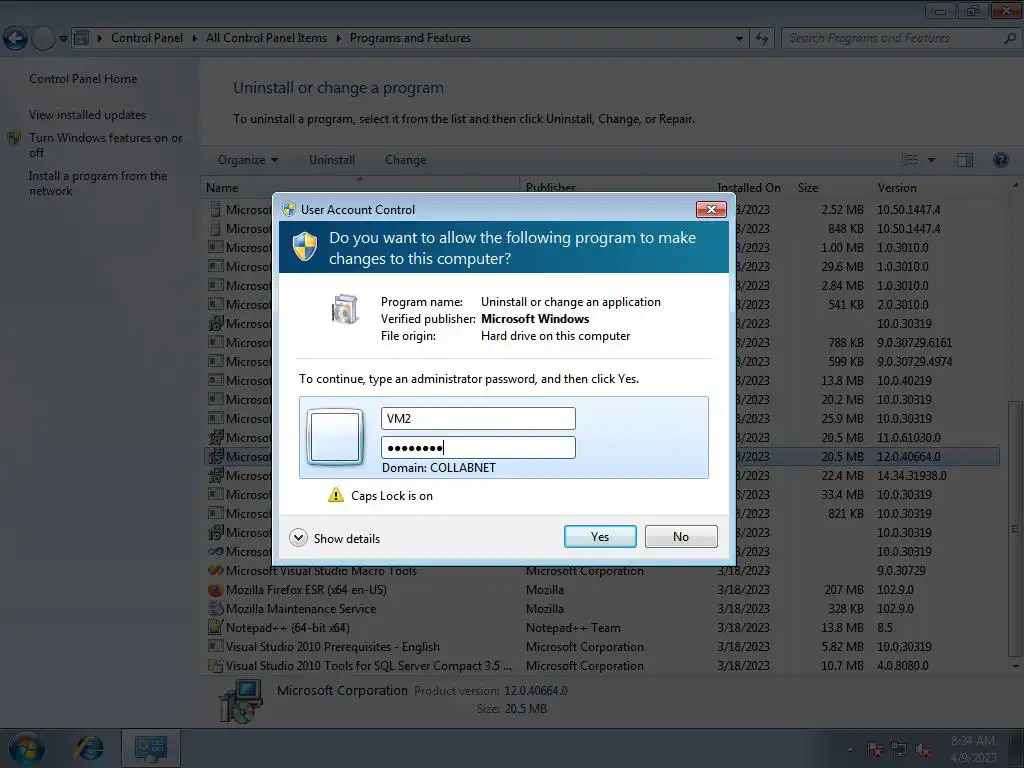Click the shield icon in the UAC title bar
The image size is (1024, 768).
(x=289, y=209)
